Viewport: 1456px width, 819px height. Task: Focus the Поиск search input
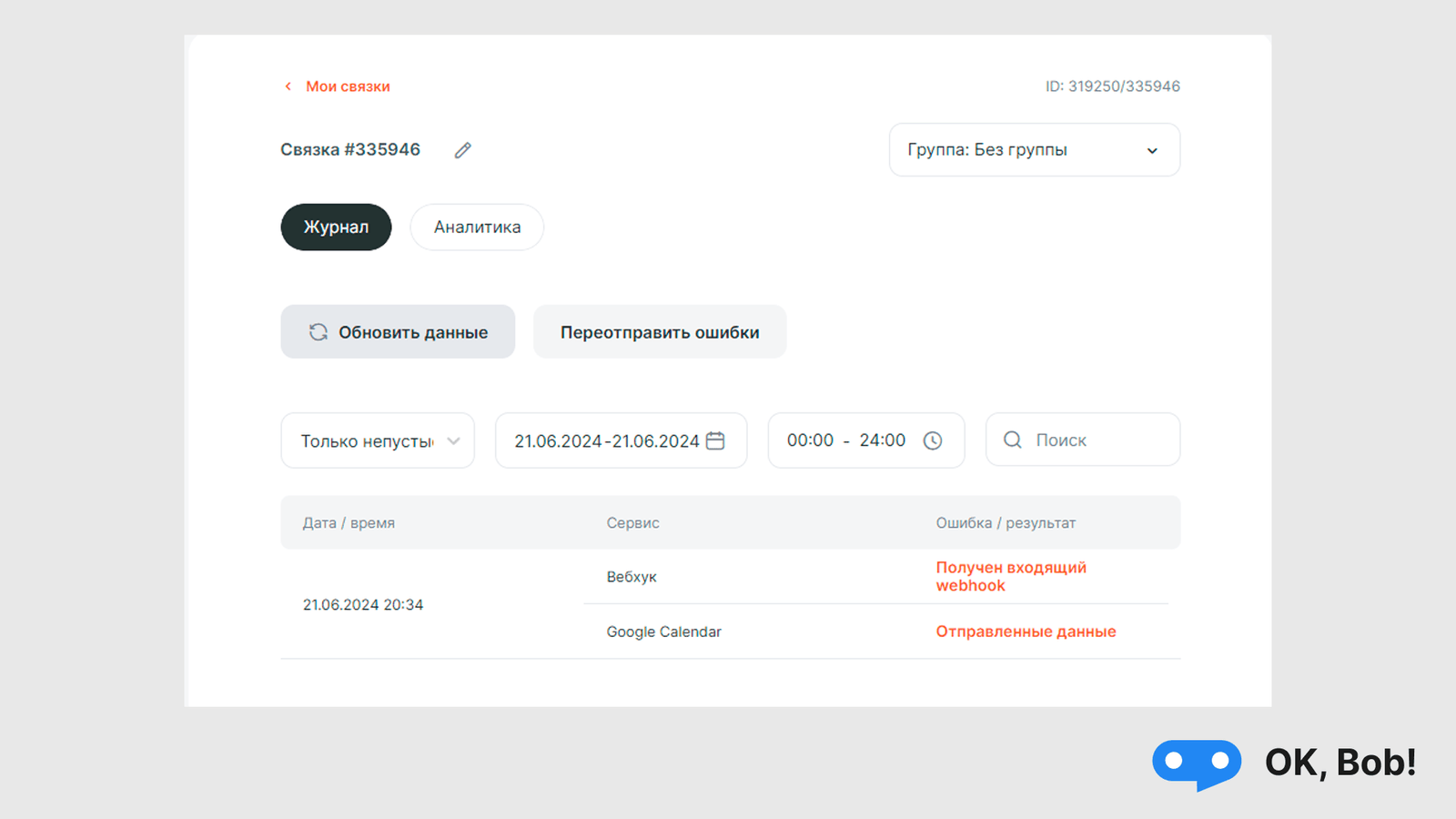1083,440
